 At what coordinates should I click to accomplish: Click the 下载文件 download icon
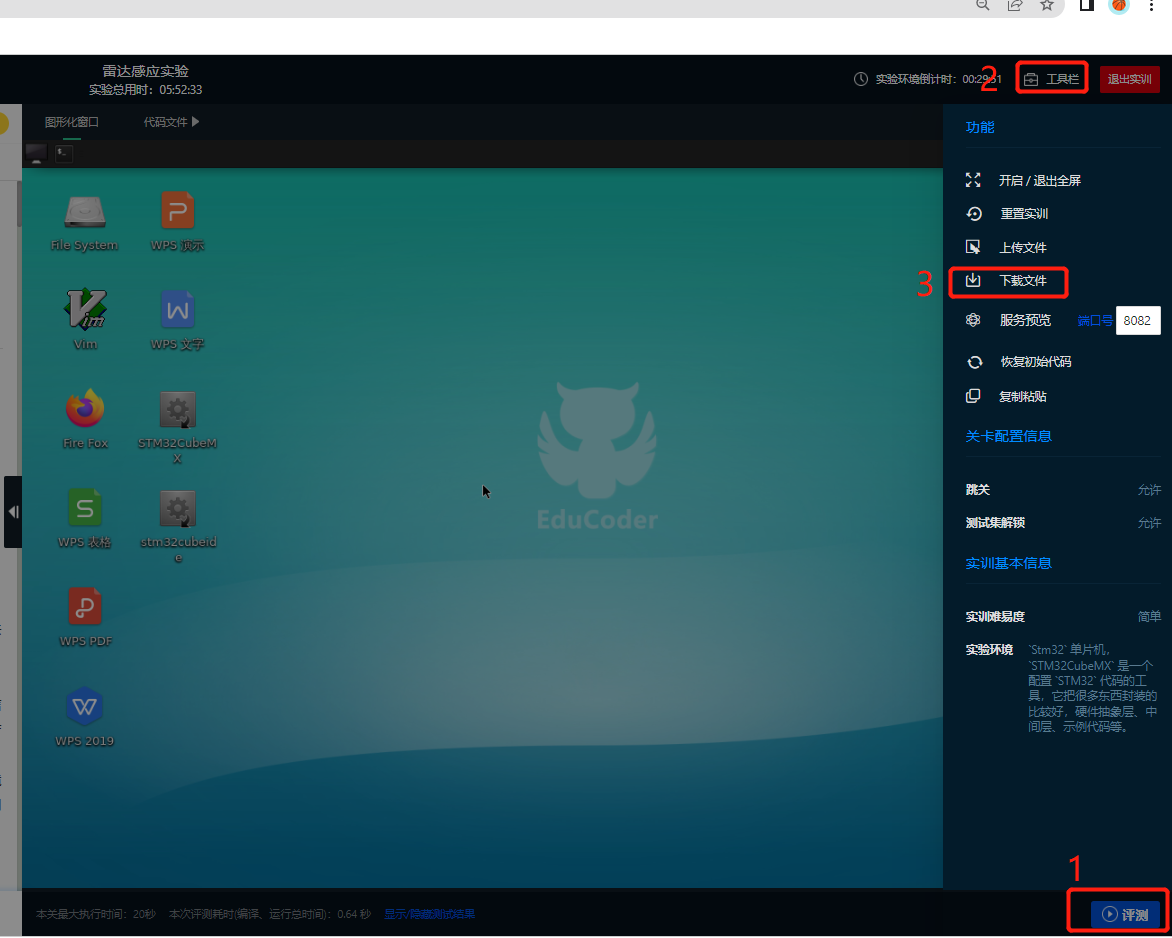pos(972,280)
